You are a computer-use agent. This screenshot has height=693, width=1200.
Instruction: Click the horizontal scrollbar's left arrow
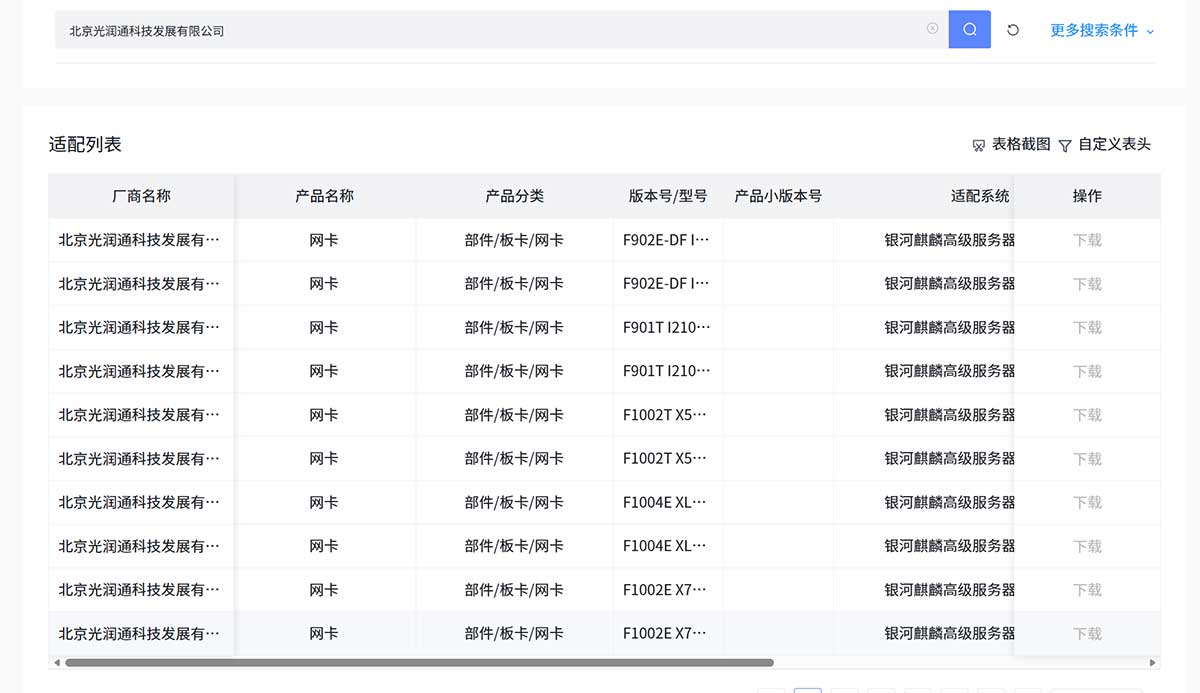coord(57,662)
